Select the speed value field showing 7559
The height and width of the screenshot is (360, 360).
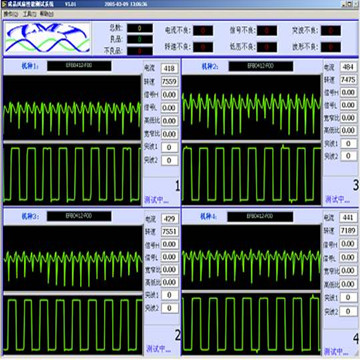tap(170, 82)
